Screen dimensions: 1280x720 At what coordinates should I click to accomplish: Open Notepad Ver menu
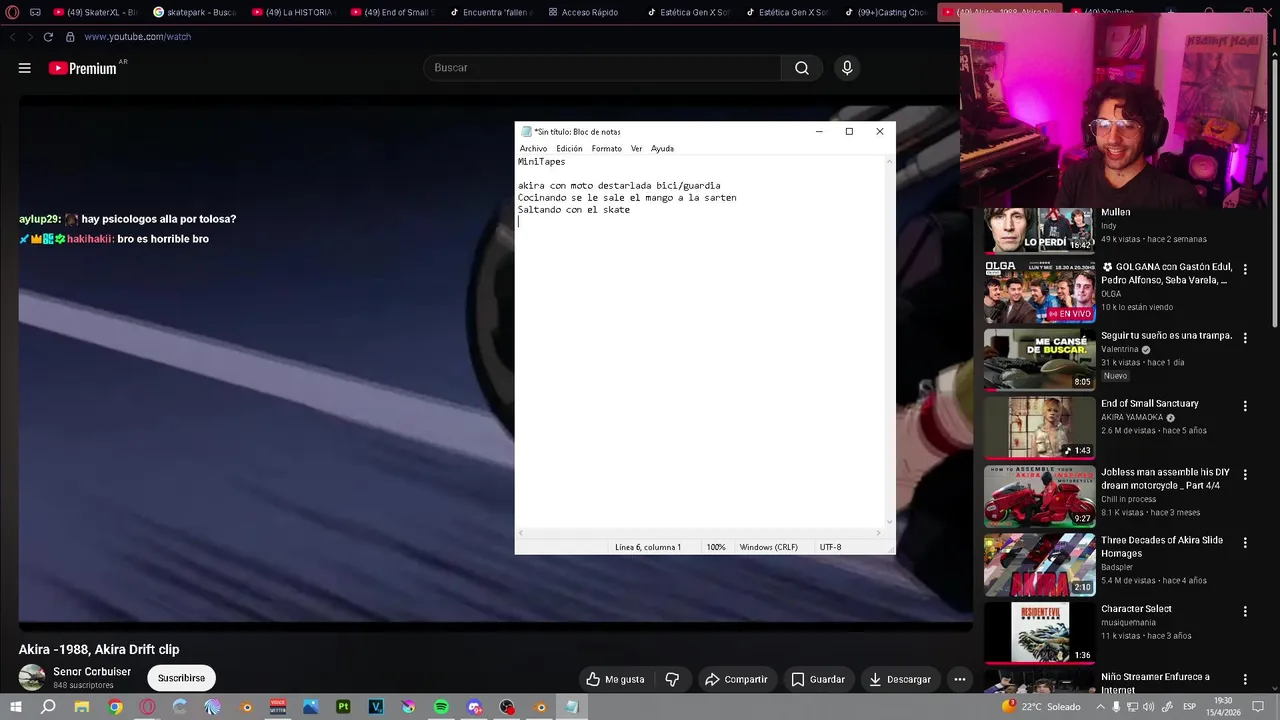coord(636,148)
